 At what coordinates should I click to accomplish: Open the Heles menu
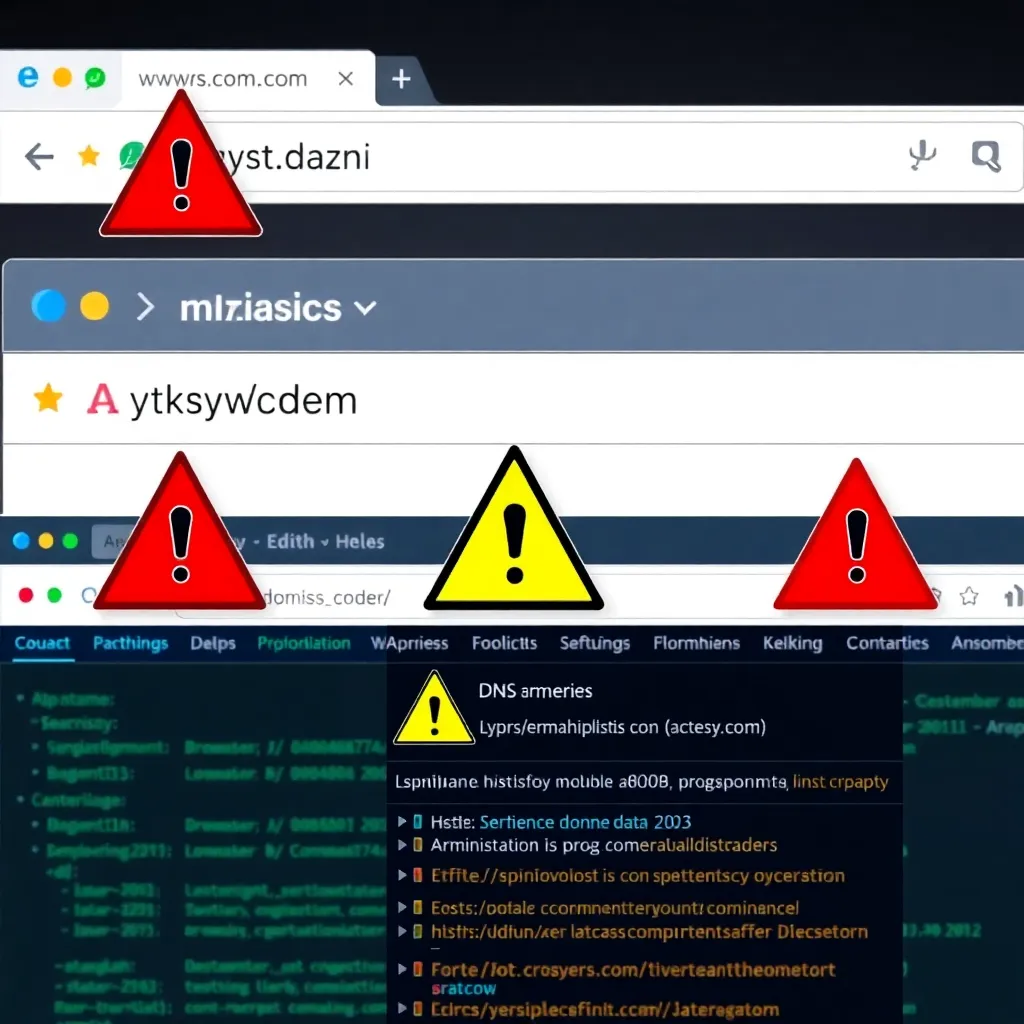point(359,541)
